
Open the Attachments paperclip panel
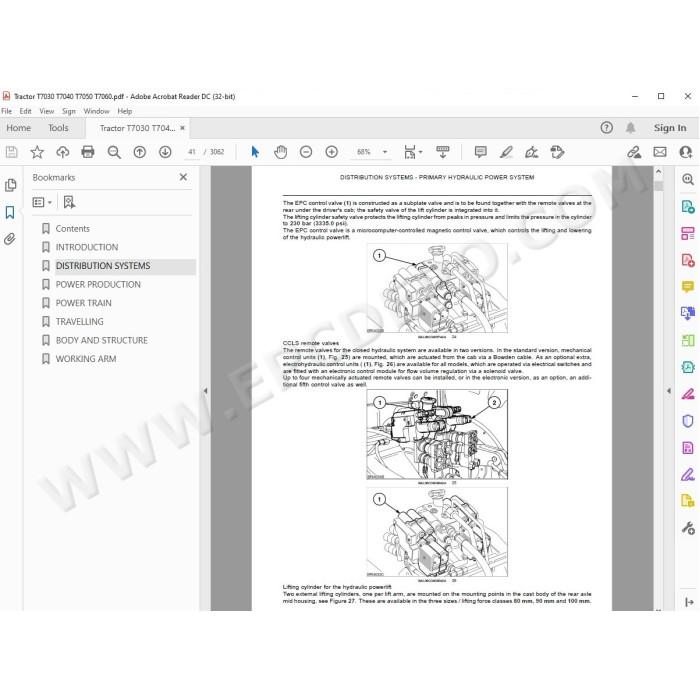10,239
